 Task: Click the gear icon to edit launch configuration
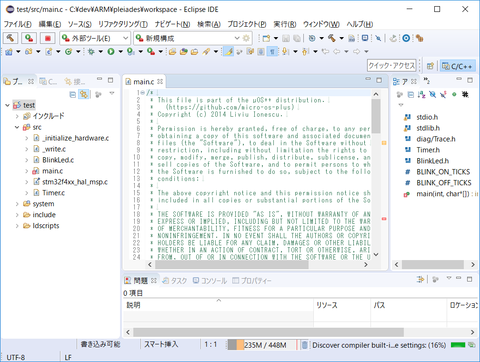point(246,38)
